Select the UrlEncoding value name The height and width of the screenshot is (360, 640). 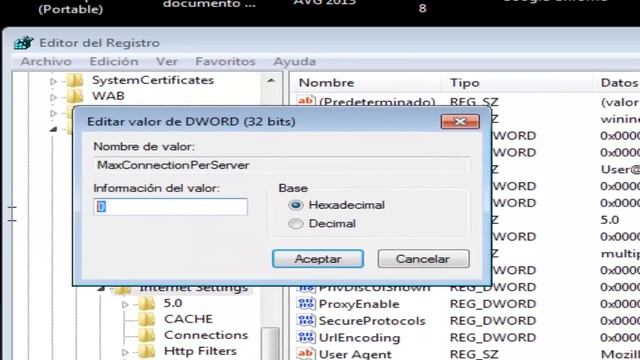pos(359,338)
